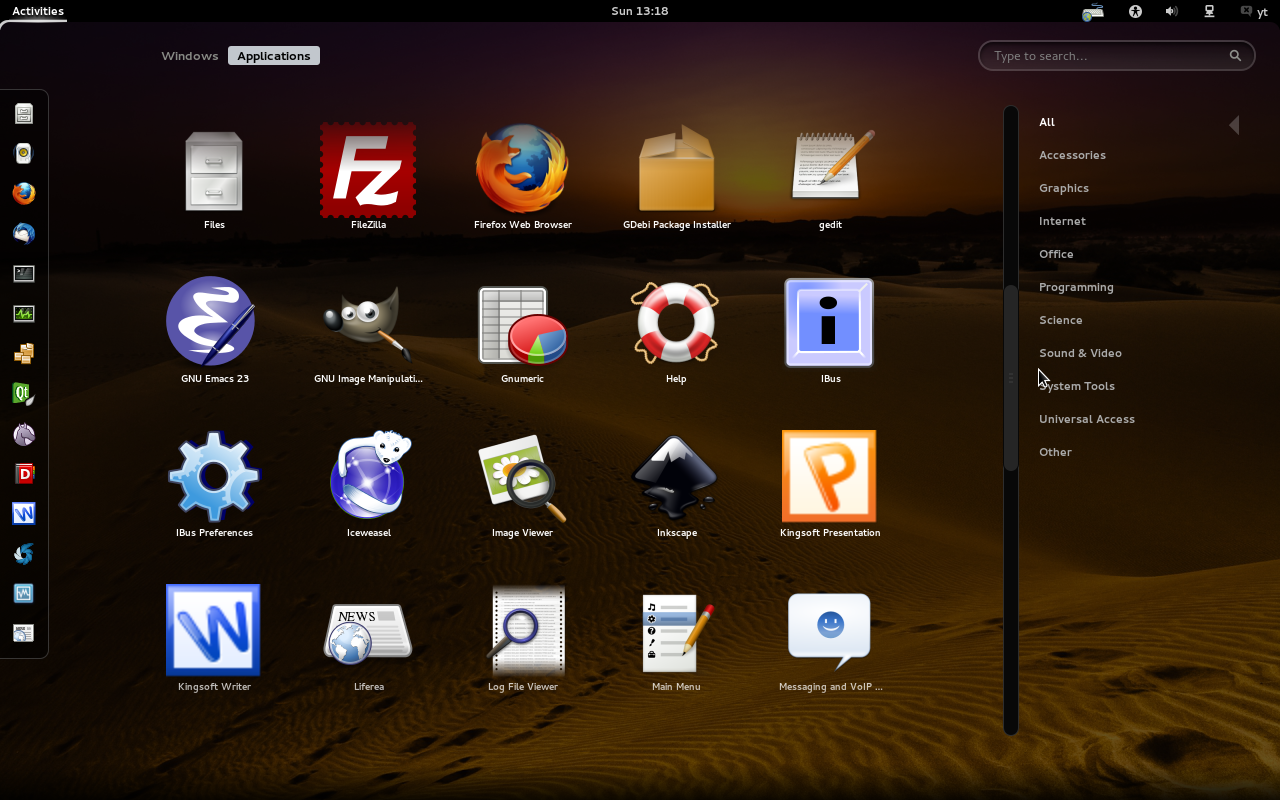This screenshot has height=800, width=1280.
Task: Click the keyboard input method tray icon
Action: point(1093,12)
